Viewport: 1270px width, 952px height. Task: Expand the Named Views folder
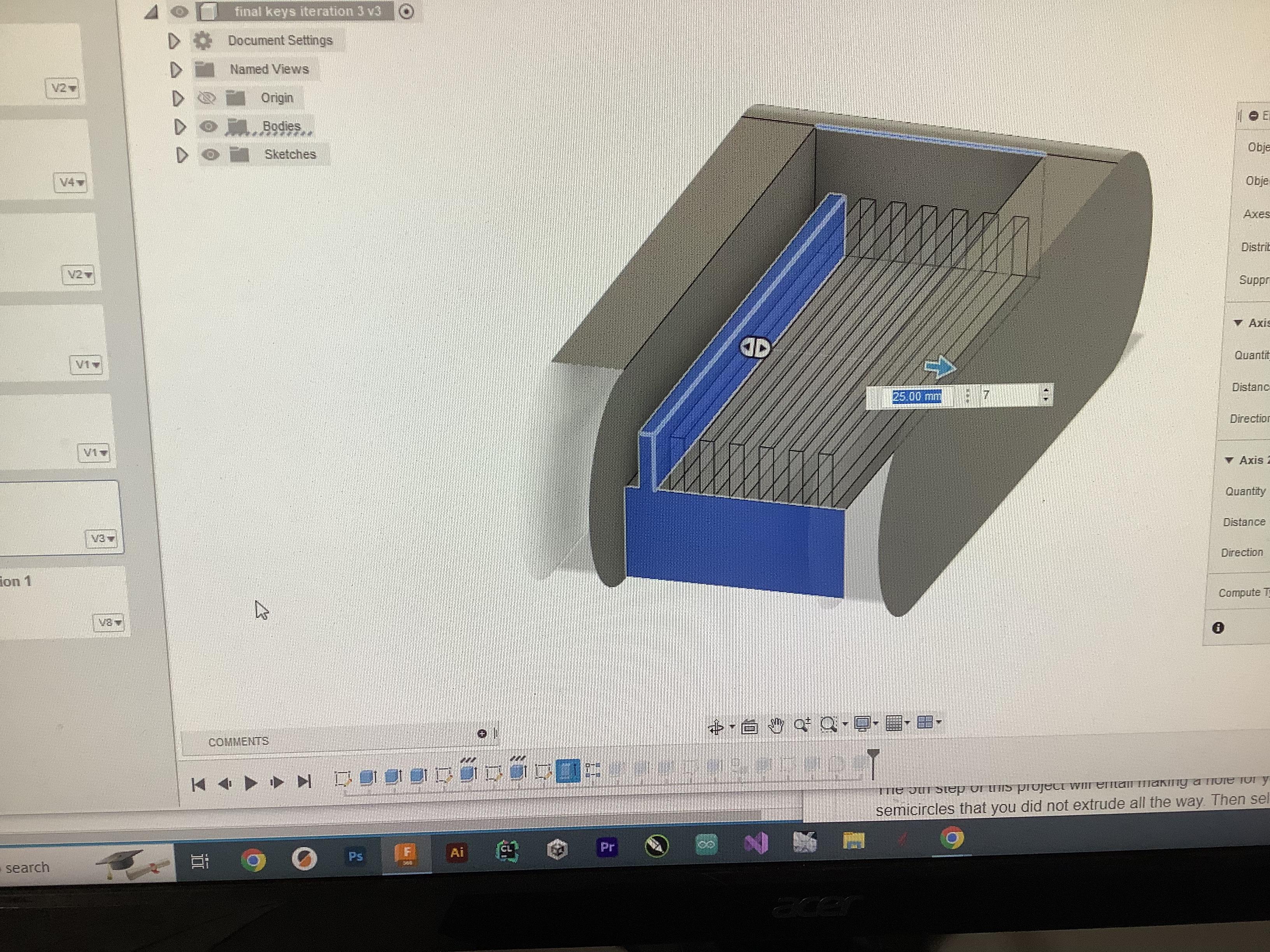pyautogui.click(x=176, y=70)
